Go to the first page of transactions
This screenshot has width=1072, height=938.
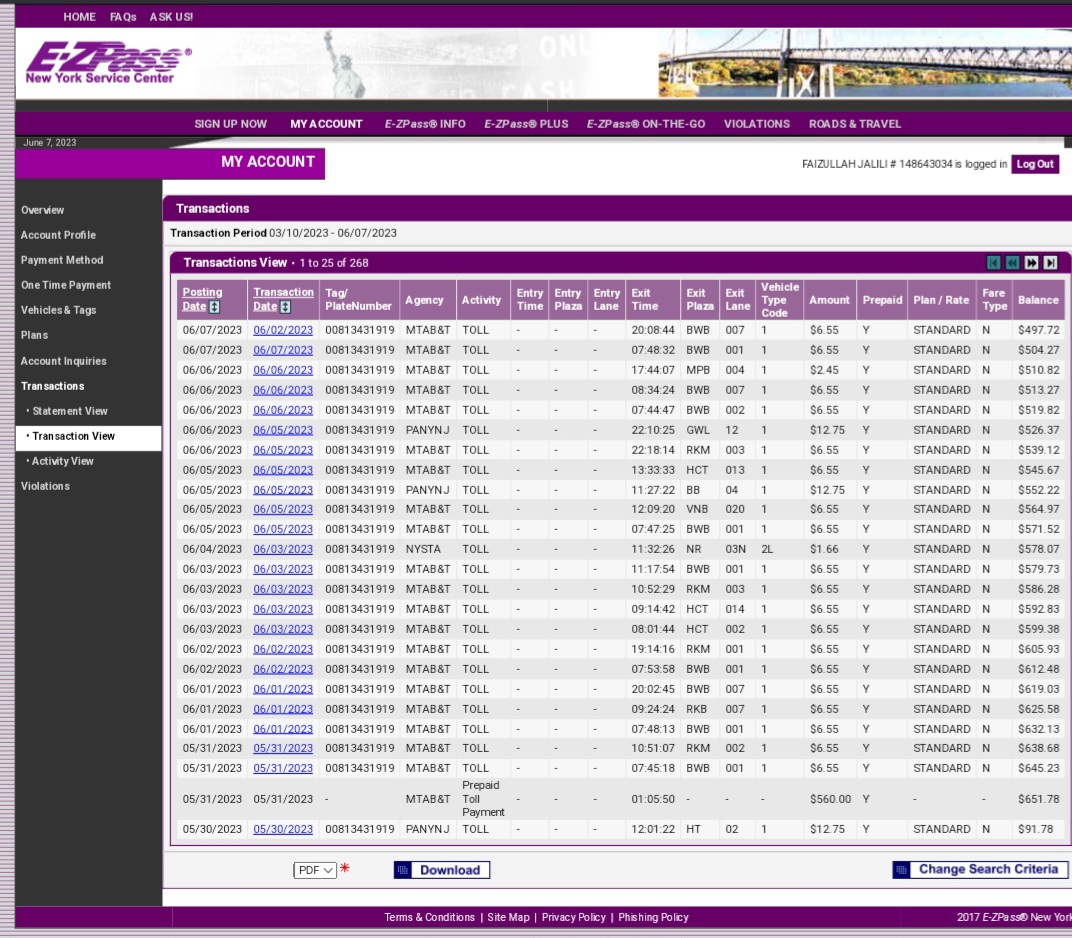click(993, 263)
